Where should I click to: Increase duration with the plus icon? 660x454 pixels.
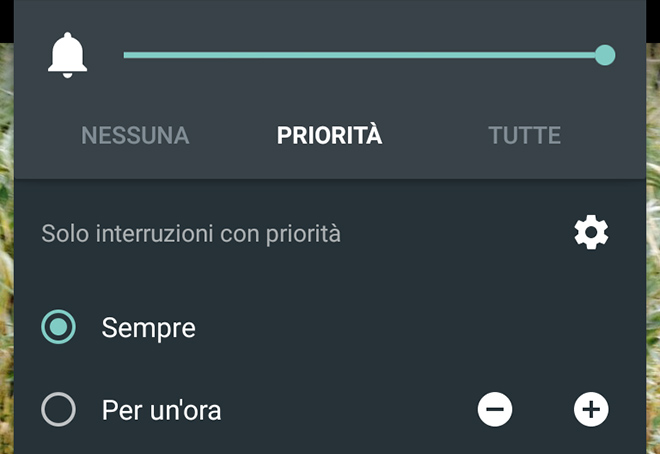(591, 409)
